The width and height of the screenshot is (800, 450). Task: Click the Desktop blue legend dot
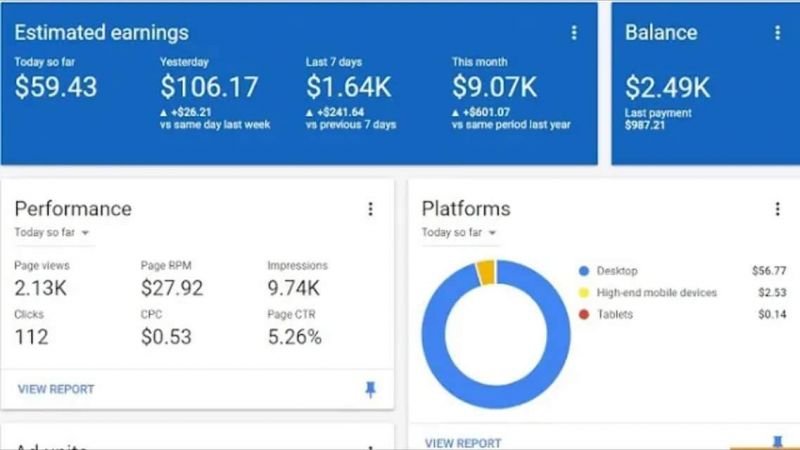(x=584, y=271)
